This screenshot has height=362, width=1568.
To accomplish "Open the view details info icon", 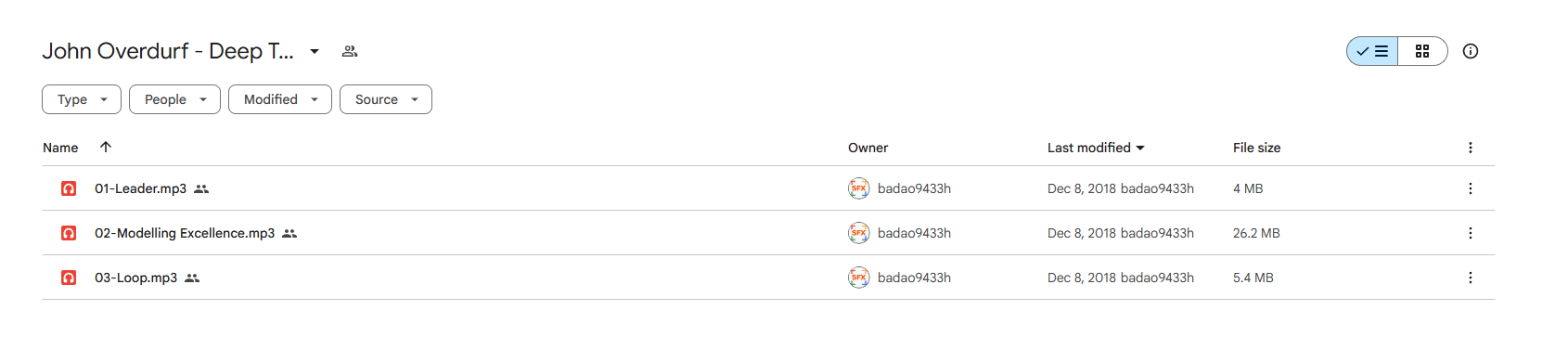I will (1471, 51).
